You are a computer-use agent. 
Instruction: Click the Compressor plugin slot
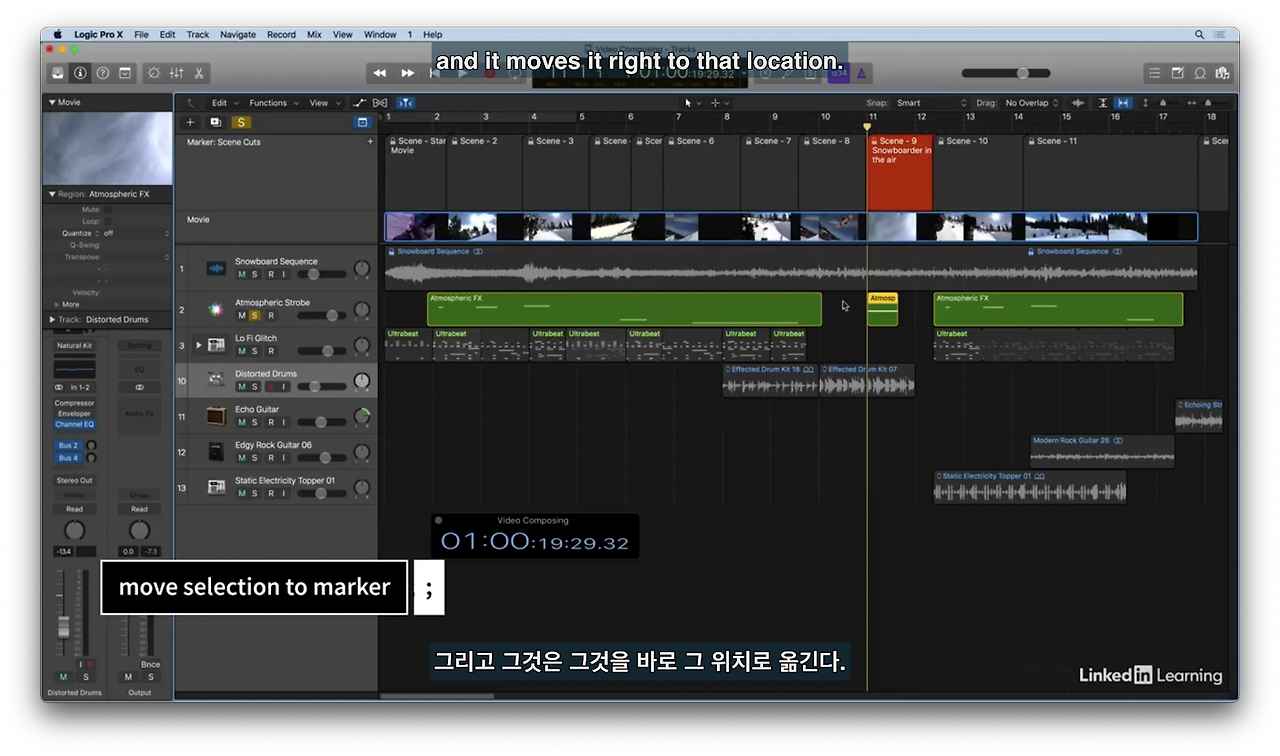(x=74, y=403)
